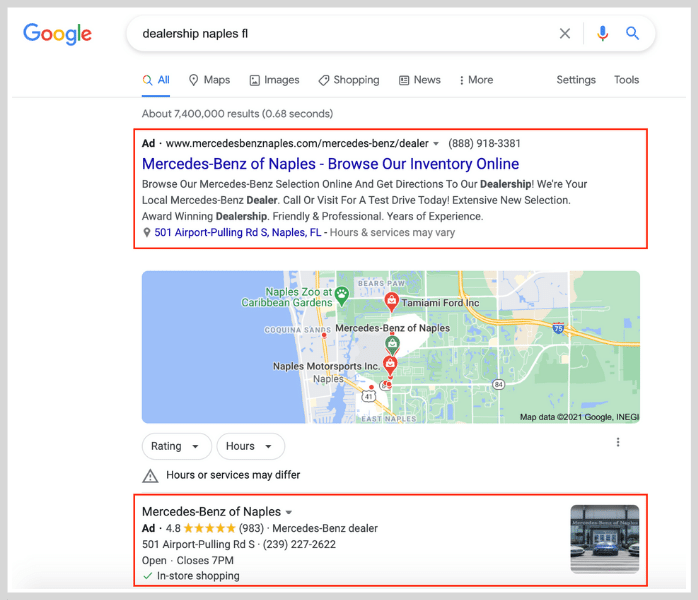Viewport: 698px width, 600px height.
Task: Open the Hours filter dropdown
Action: point(250,446)
